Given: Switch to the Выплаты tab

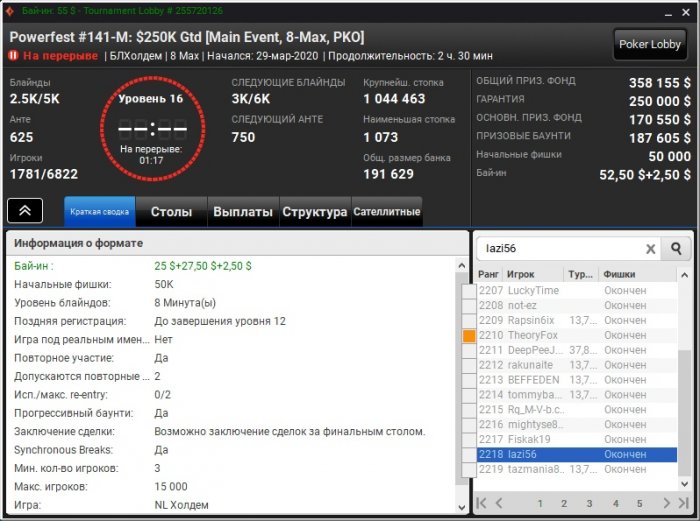Looking at the screenshot, I should pyautogui.click(x=243, y=212).
